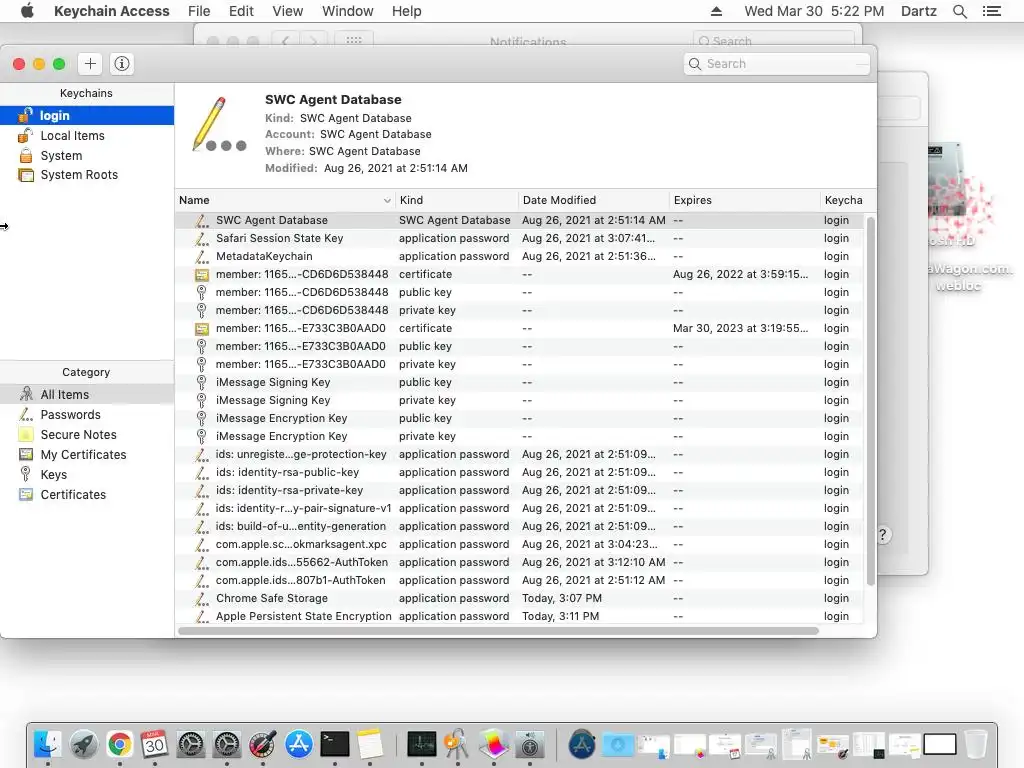Select the CD6D6D538448 certificate row
Screen dimensions: 1024x768
click(519, 274)
